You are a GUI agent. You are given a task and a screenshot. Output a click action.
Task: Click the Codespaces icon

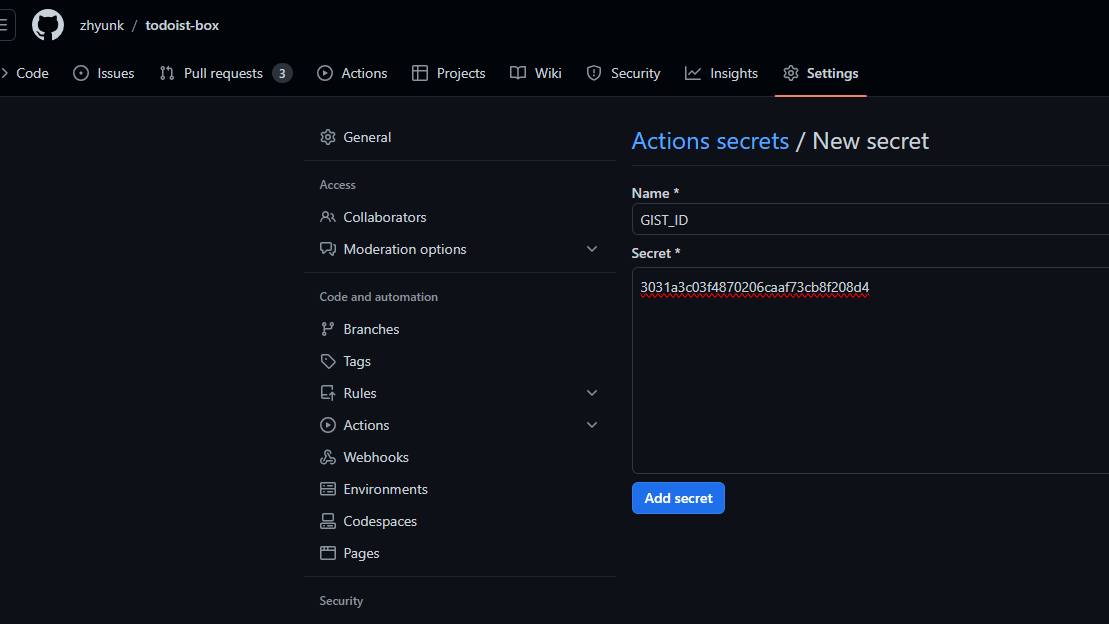327,521
